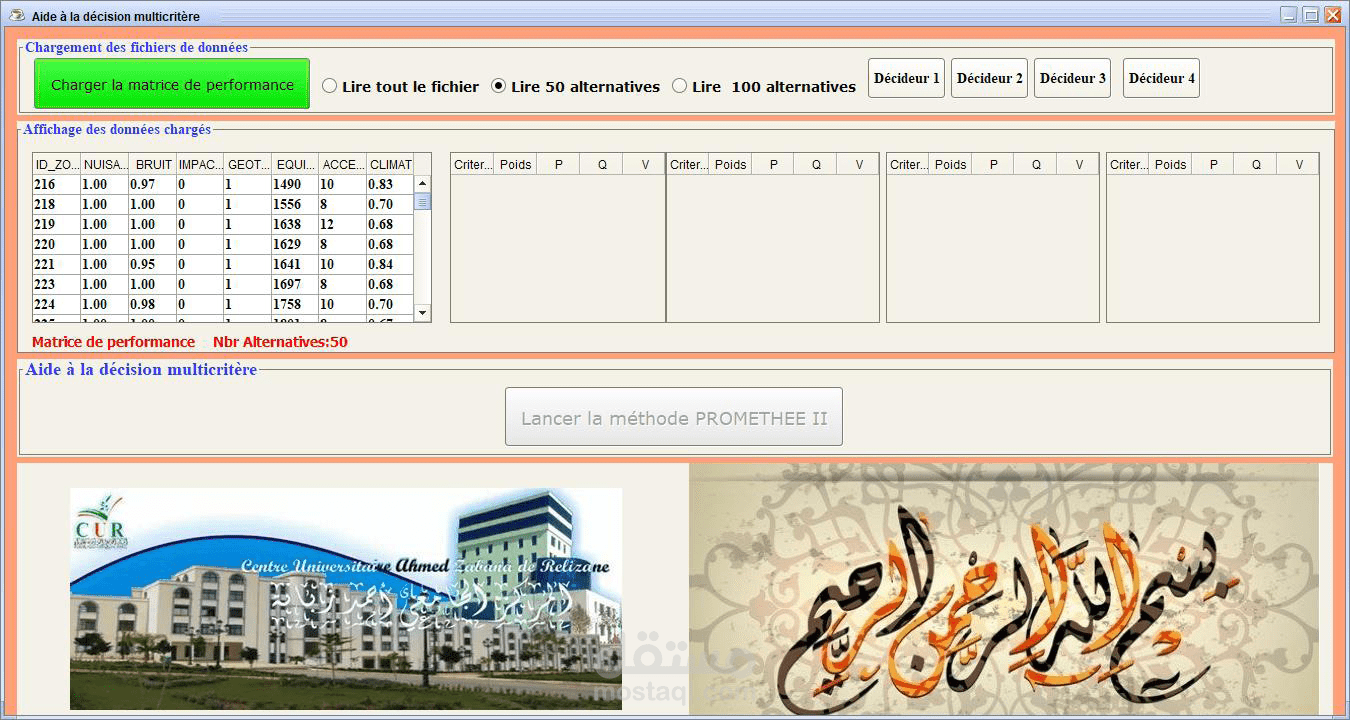Image resolution: width=1350 pixels, height=720 pixels.
Task: Click the performance table scroll-down arrow
Action: (423, 313)
